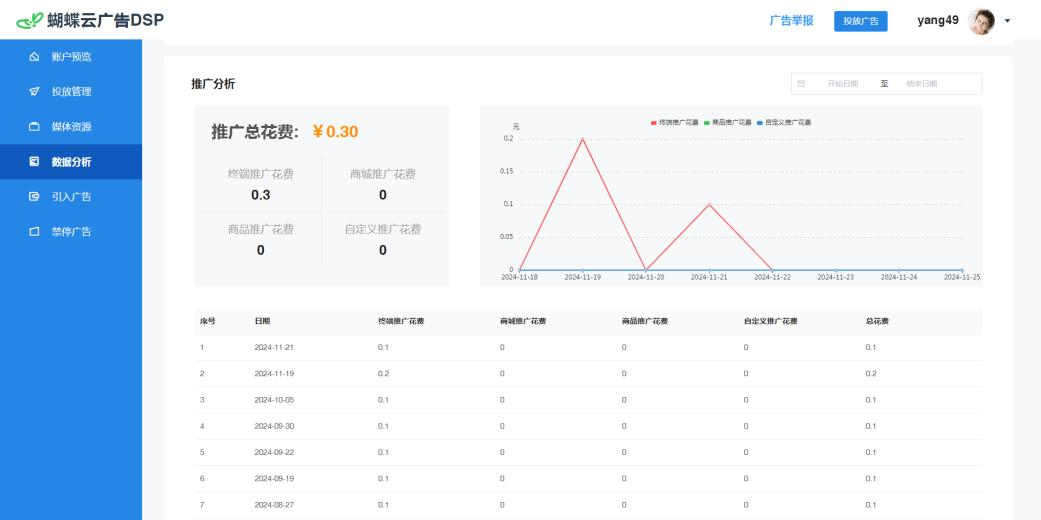Click the 商城推广花费 summary label
Image resolution: width=1041 pixels, height=520 pixels.
point(383,175)
